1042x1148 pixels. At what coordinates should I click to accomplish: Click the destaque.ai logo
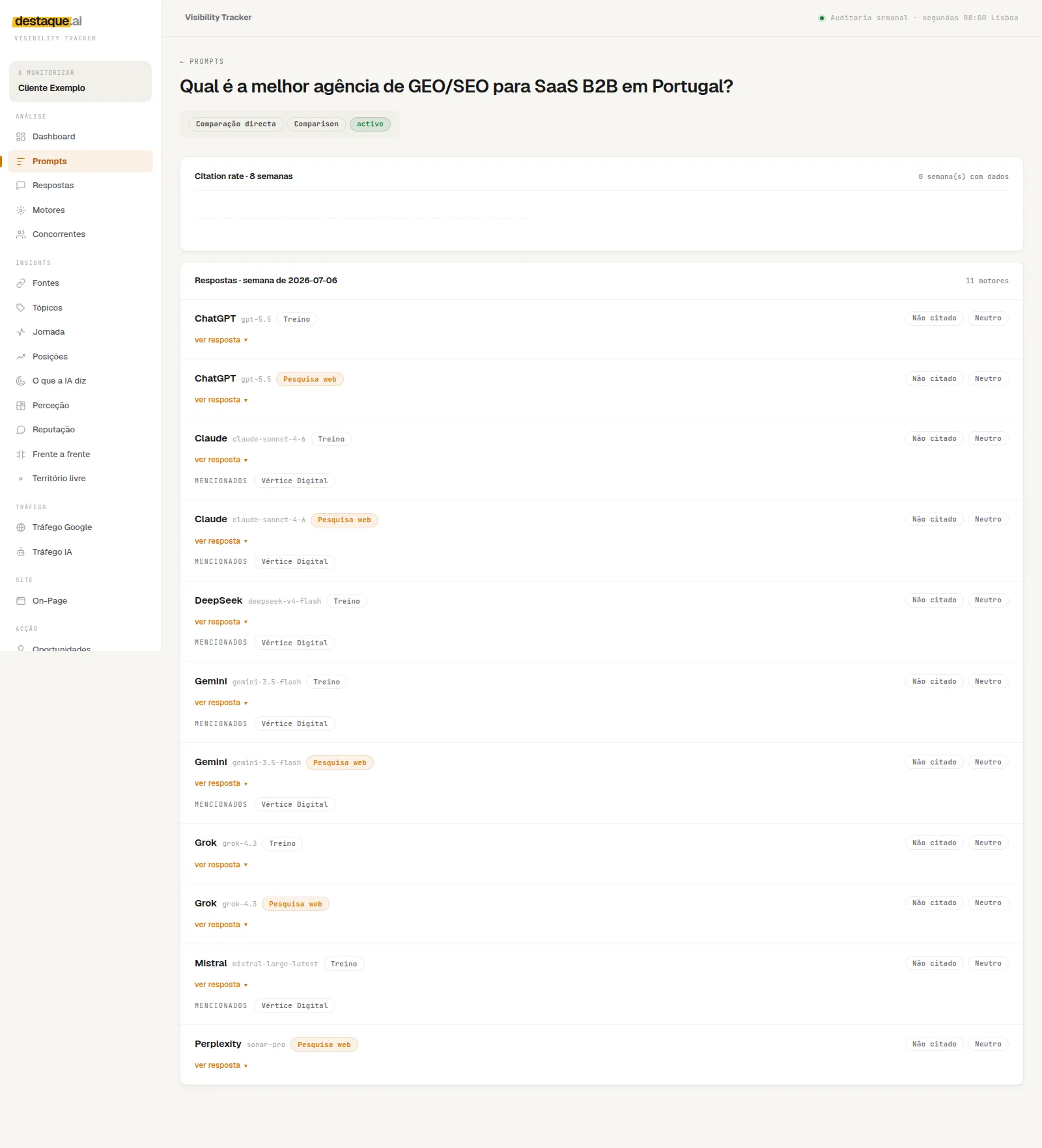tap(48, 21)
